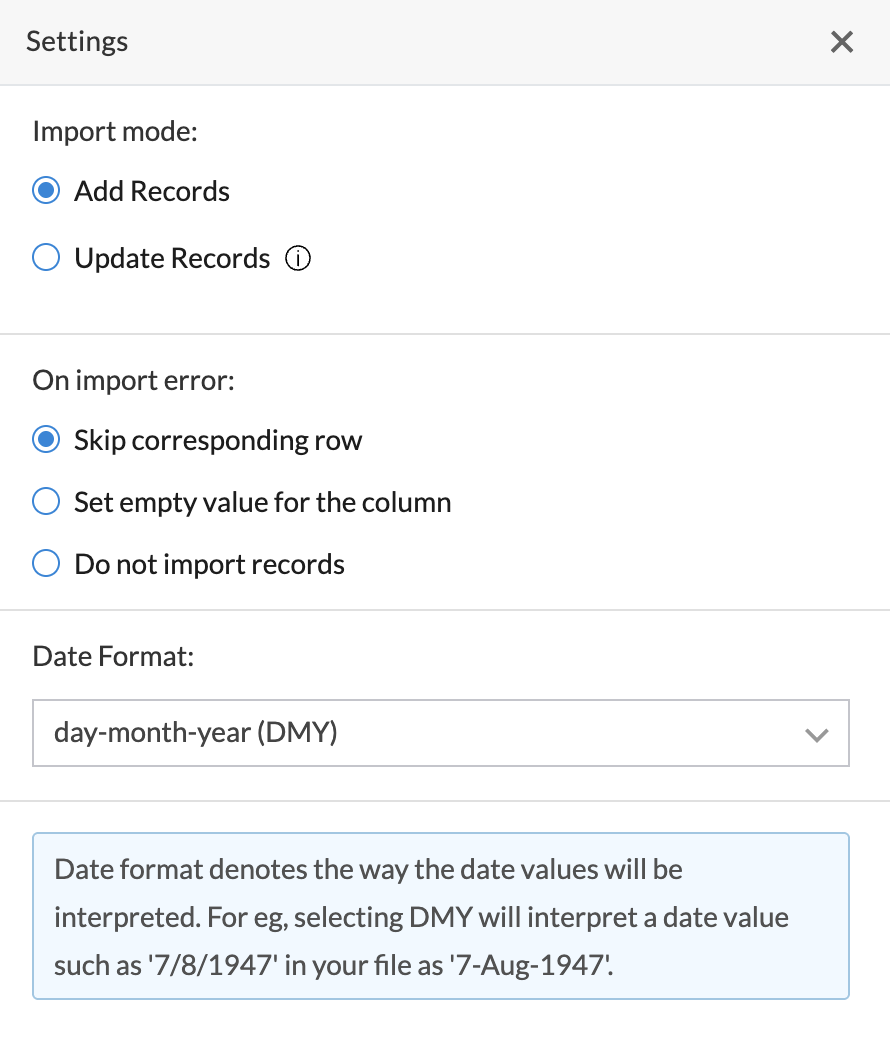The width and height of the screenshot is (890, 1038).
Task: Click the Settings panel title
Action: pyautogui.click(x=77, y=42)
